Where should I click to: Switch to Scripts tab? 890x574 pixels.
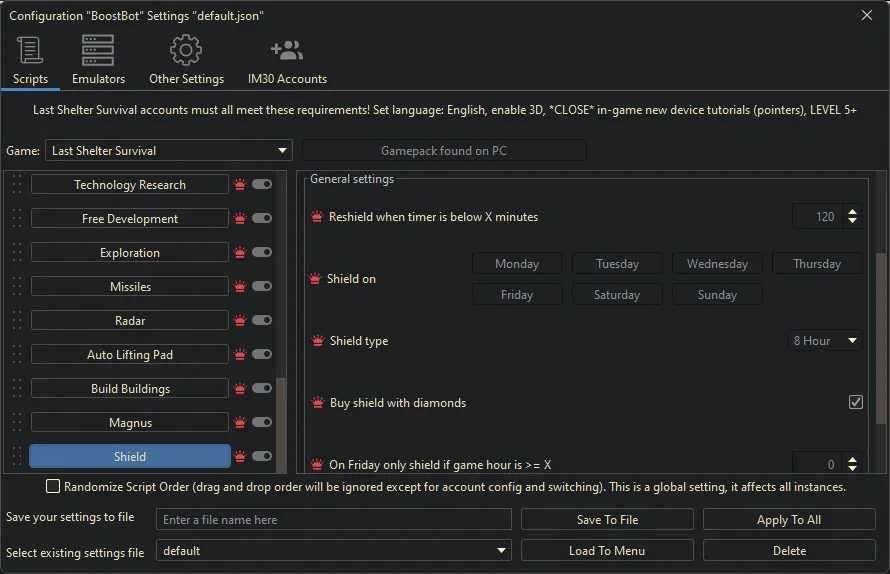[30, 61]
